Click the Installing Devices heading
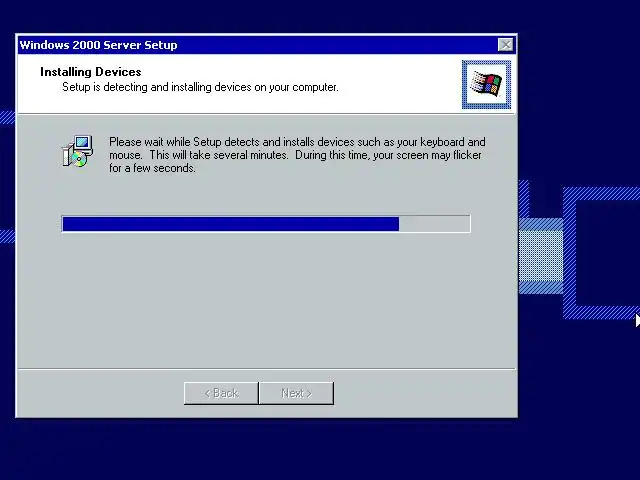 coord(91,72)
